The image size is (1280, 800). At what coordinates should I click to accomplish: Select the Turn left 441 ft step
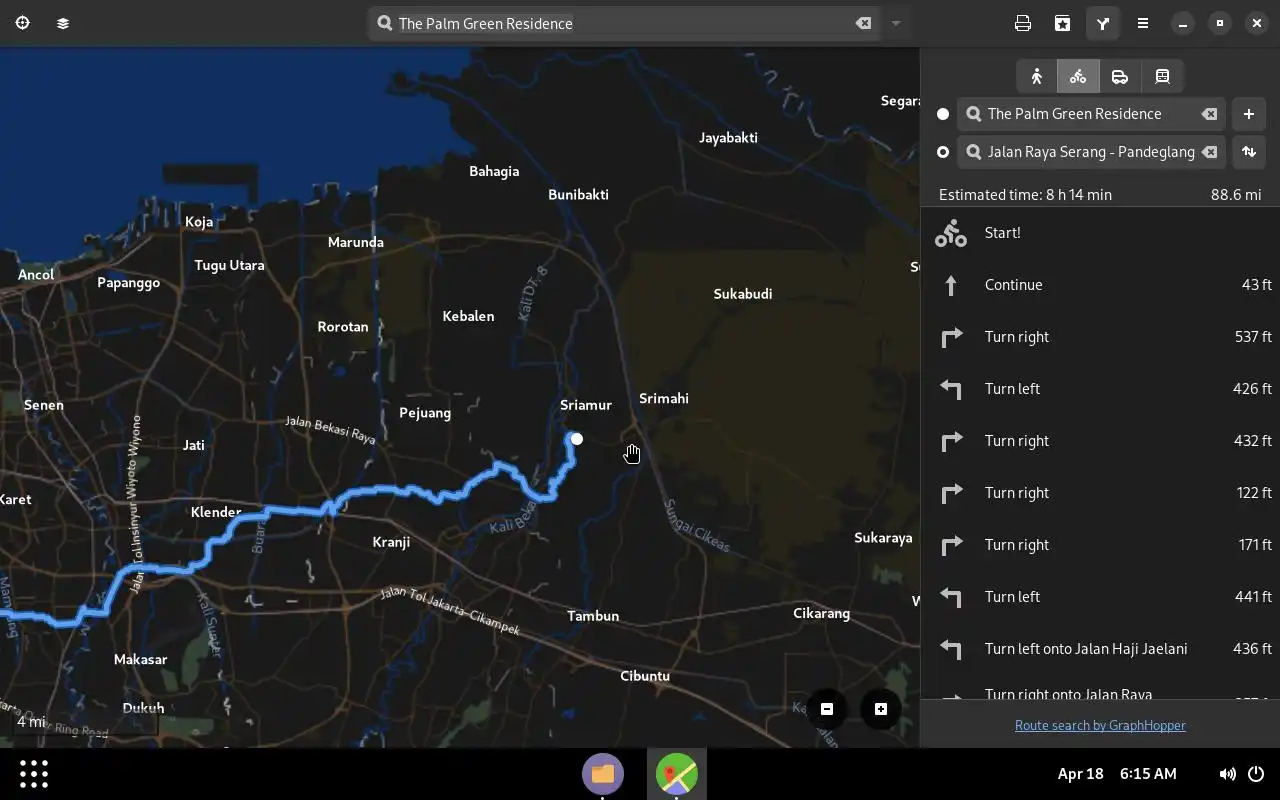tap(1100, 597)
